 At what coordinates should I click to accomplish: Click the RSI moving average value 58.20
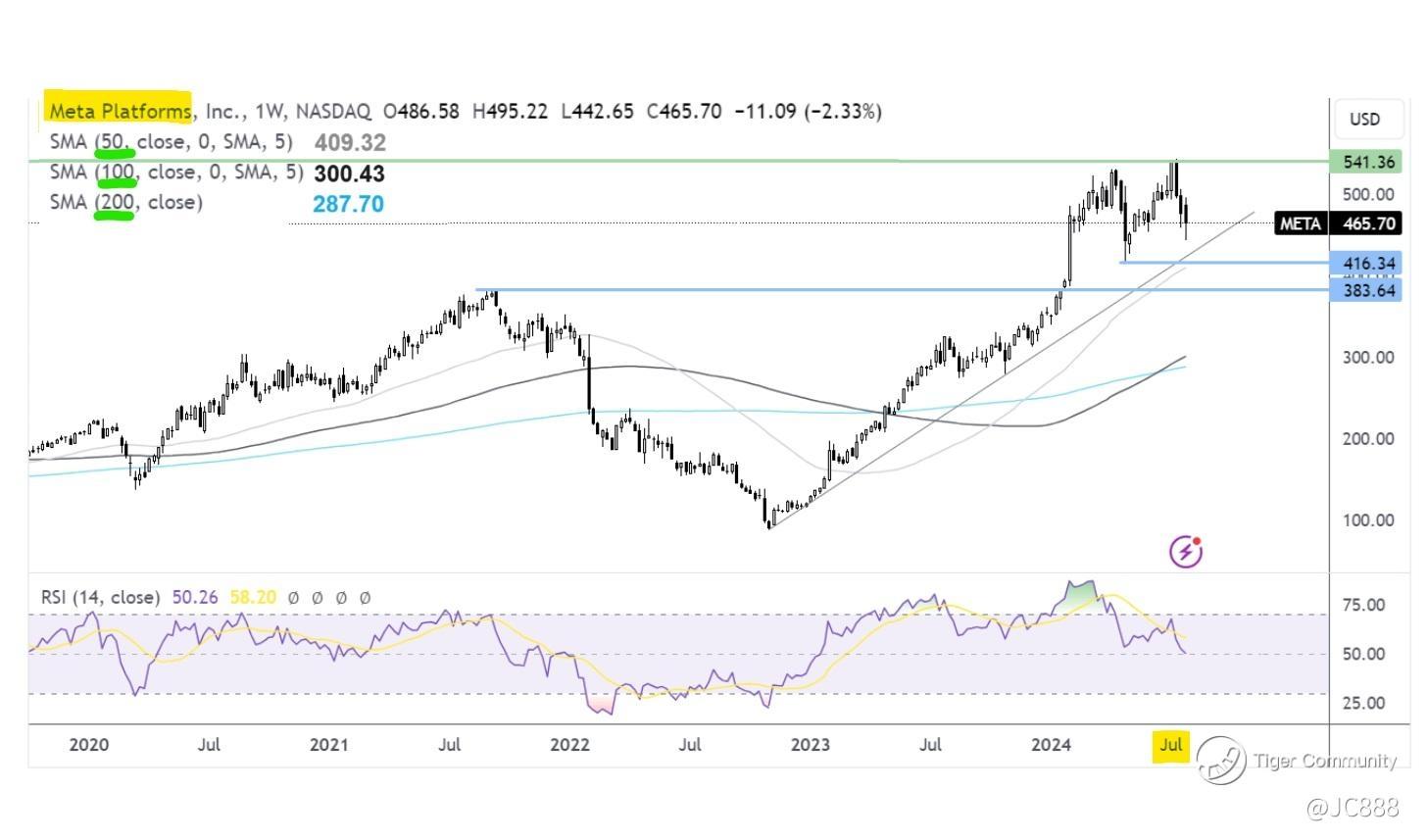[x=253, y=597]
